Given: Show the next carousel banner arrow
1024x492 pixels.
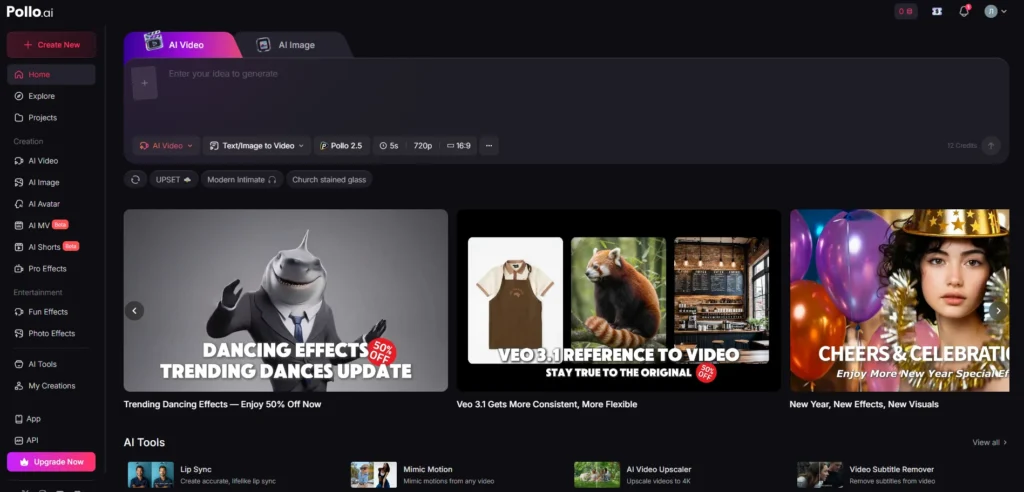Looking at the screenshot, I should [997, 310].
